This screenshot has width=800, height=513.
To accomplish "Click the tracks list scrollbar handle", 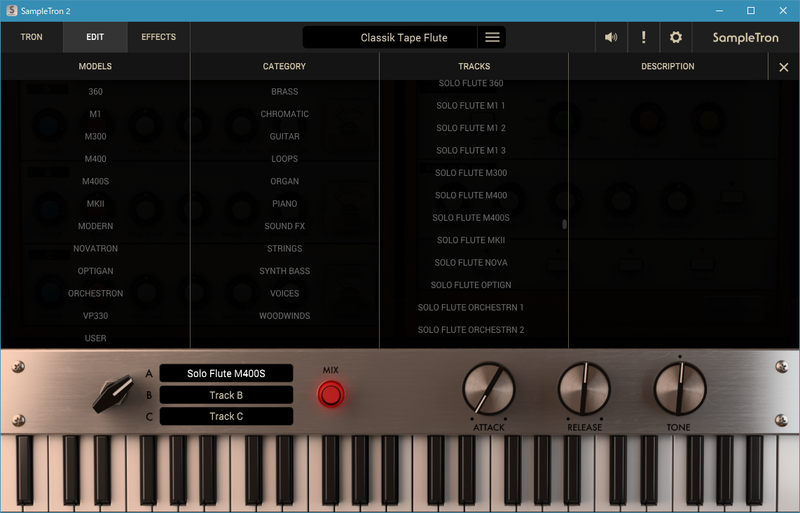I will pos(564,224).
